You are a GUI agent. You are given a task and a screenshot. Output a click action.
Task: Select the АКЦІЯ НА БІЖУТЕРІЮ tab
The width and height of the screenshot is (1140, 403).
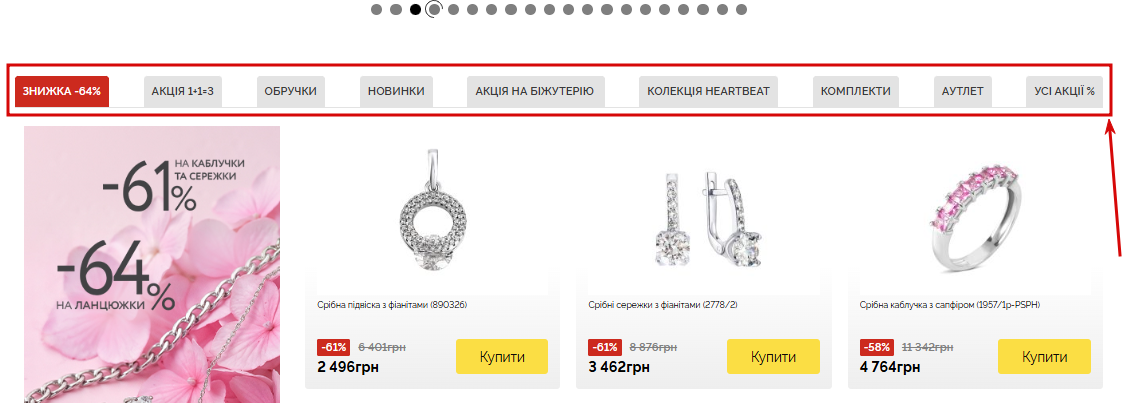click(x=535, y=92)
